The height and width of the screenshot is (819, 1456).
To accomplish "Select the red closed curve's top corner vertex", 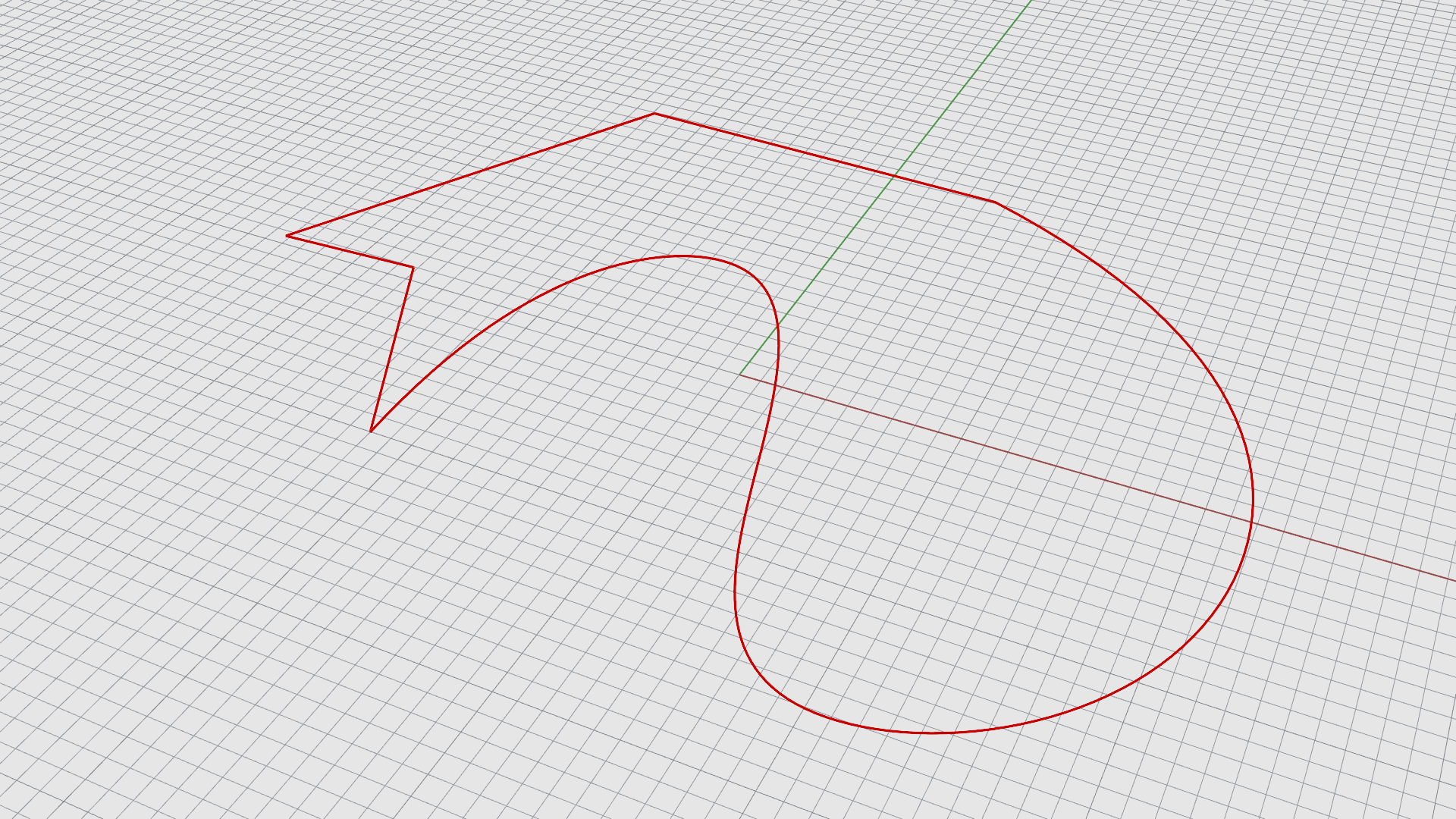I will [654, 114].
